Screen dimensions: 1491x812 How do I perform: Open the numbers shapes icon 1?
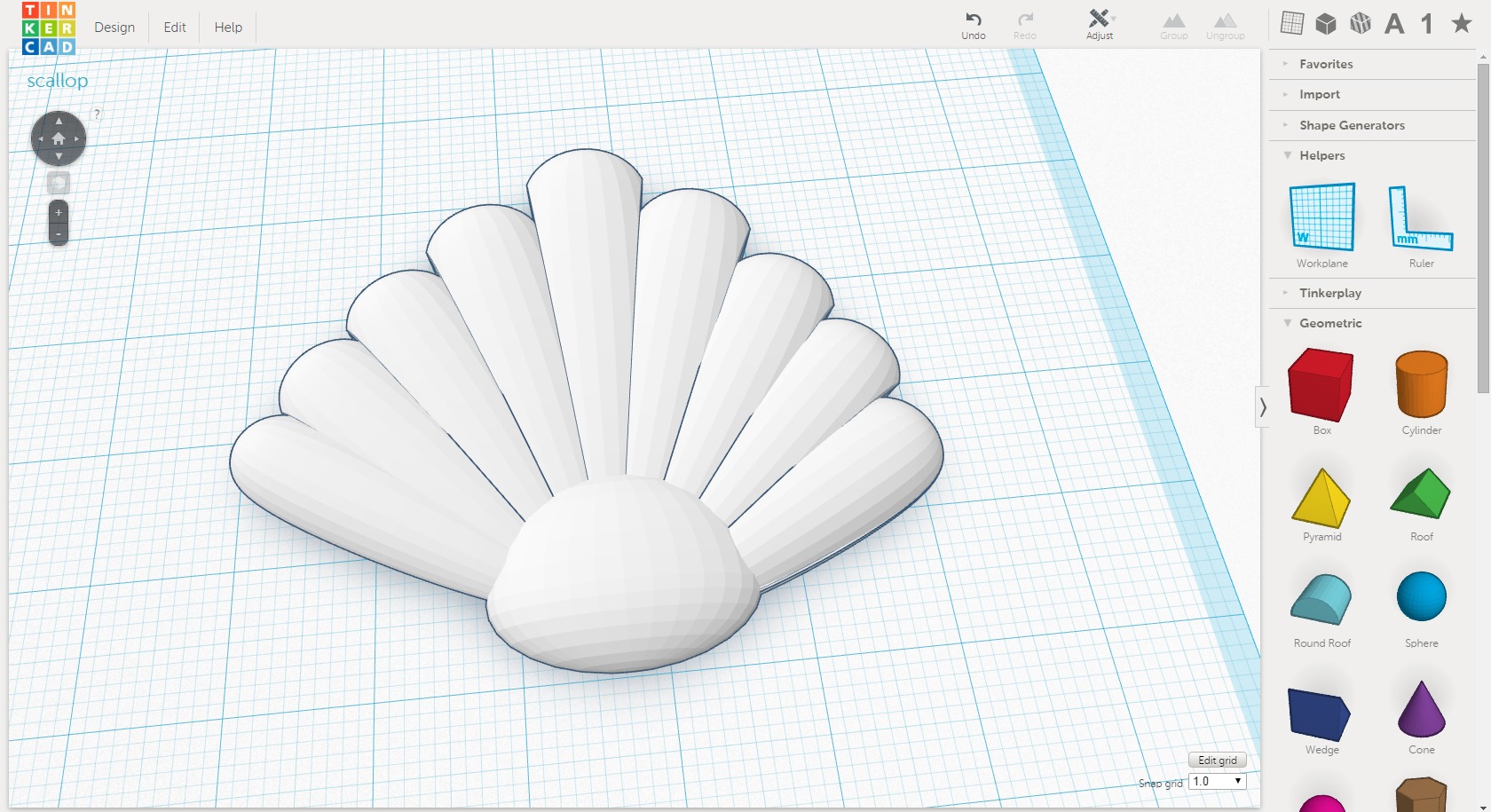1427,24
